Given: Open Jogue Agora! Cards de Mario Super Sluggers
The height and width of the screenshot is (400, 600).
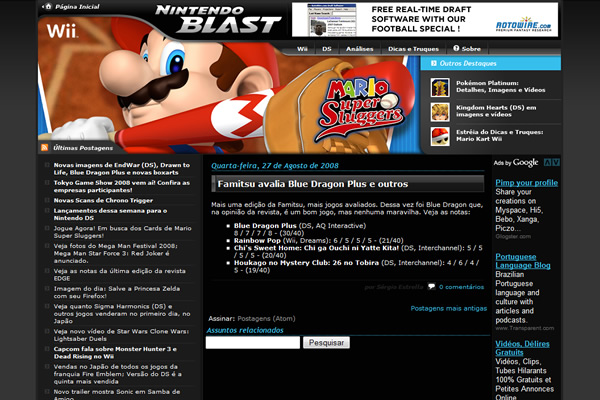Looking at the screenshot, I should point(122,232).
